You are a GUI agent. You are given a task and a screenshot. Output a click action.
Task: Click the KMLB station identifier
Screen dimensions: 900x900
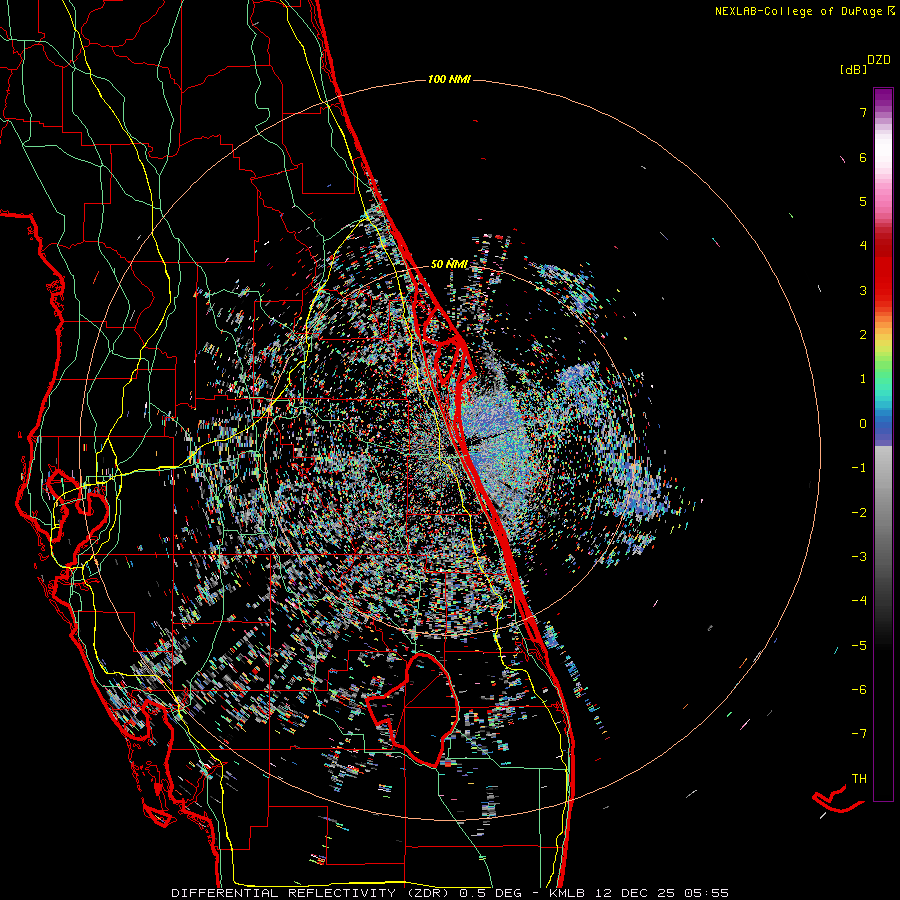(x=568, y=893)
